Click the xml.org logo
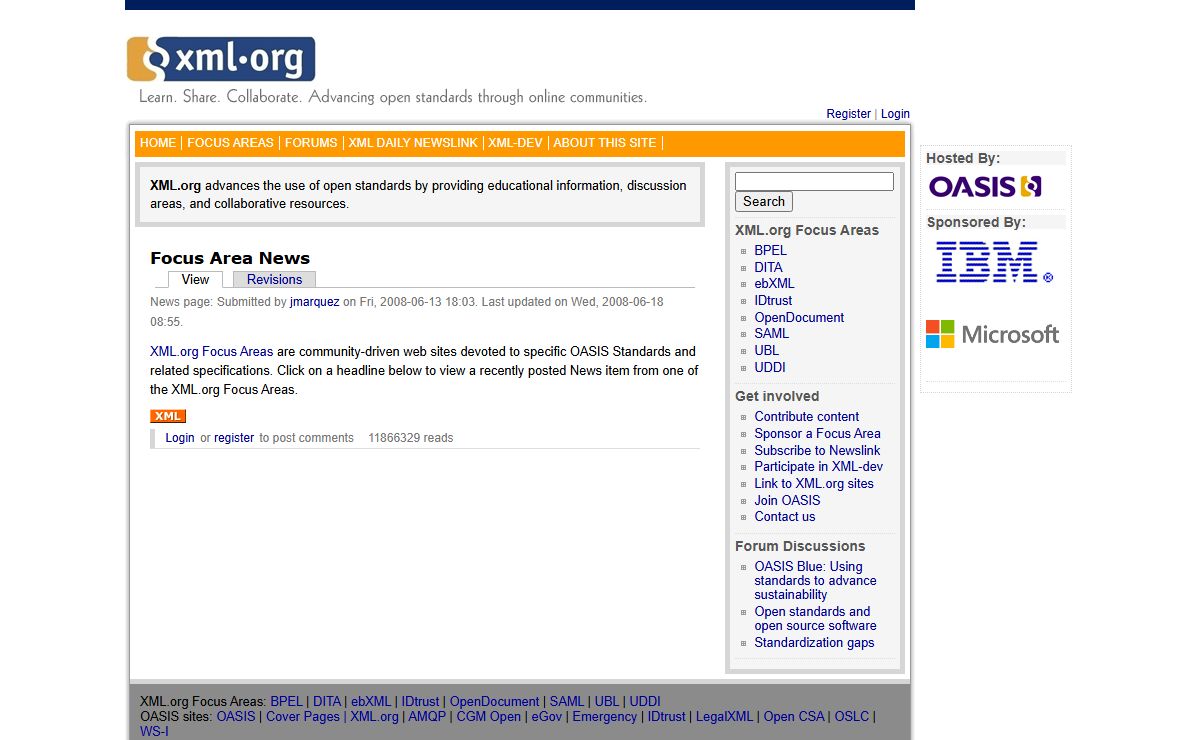This screenshot has height=740, width=1200. pos(221,59)
